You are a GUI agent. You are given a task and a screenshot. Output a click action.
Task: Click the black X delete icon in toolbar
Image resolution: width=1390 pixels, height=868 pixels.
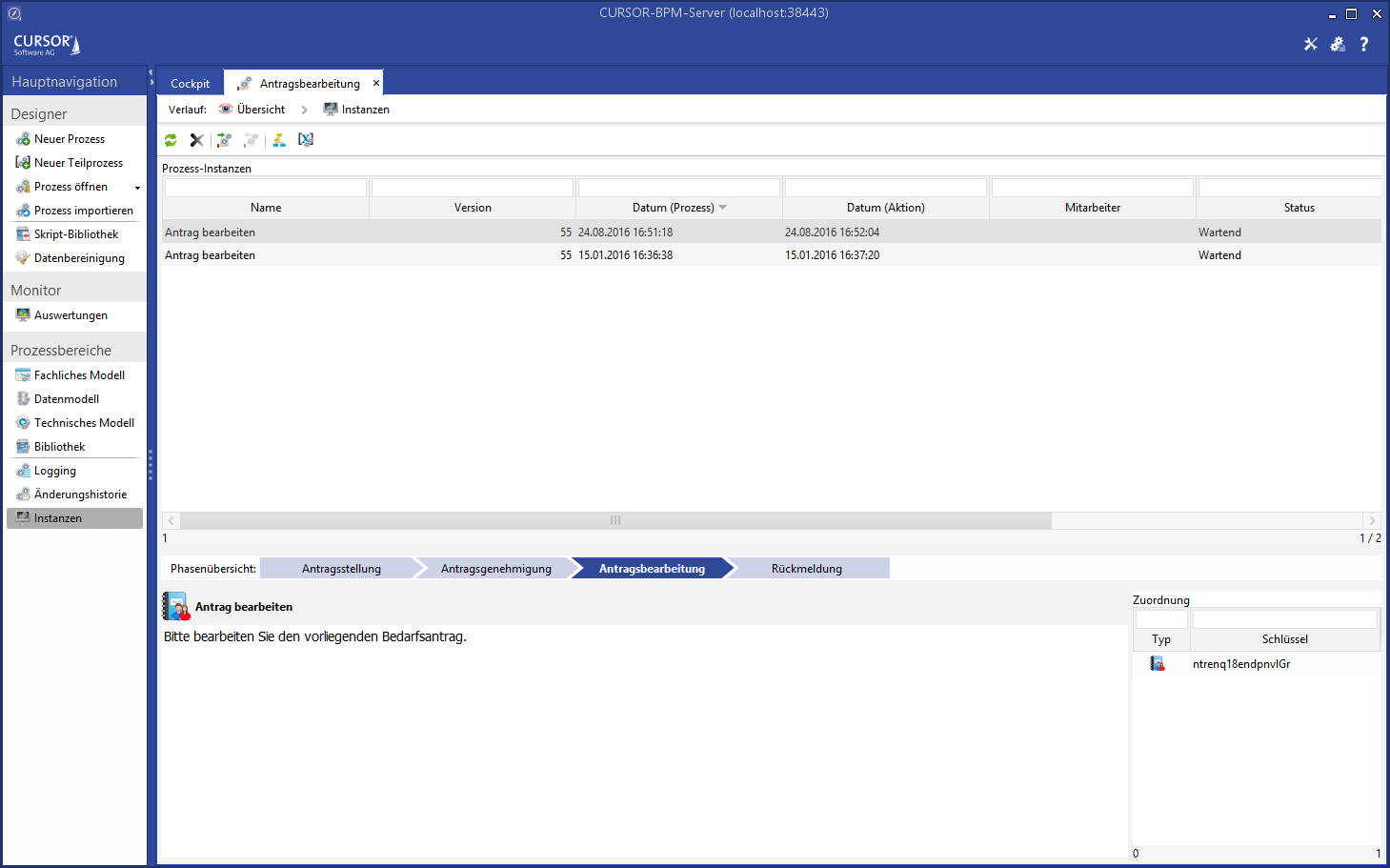[x=197, y=140]
